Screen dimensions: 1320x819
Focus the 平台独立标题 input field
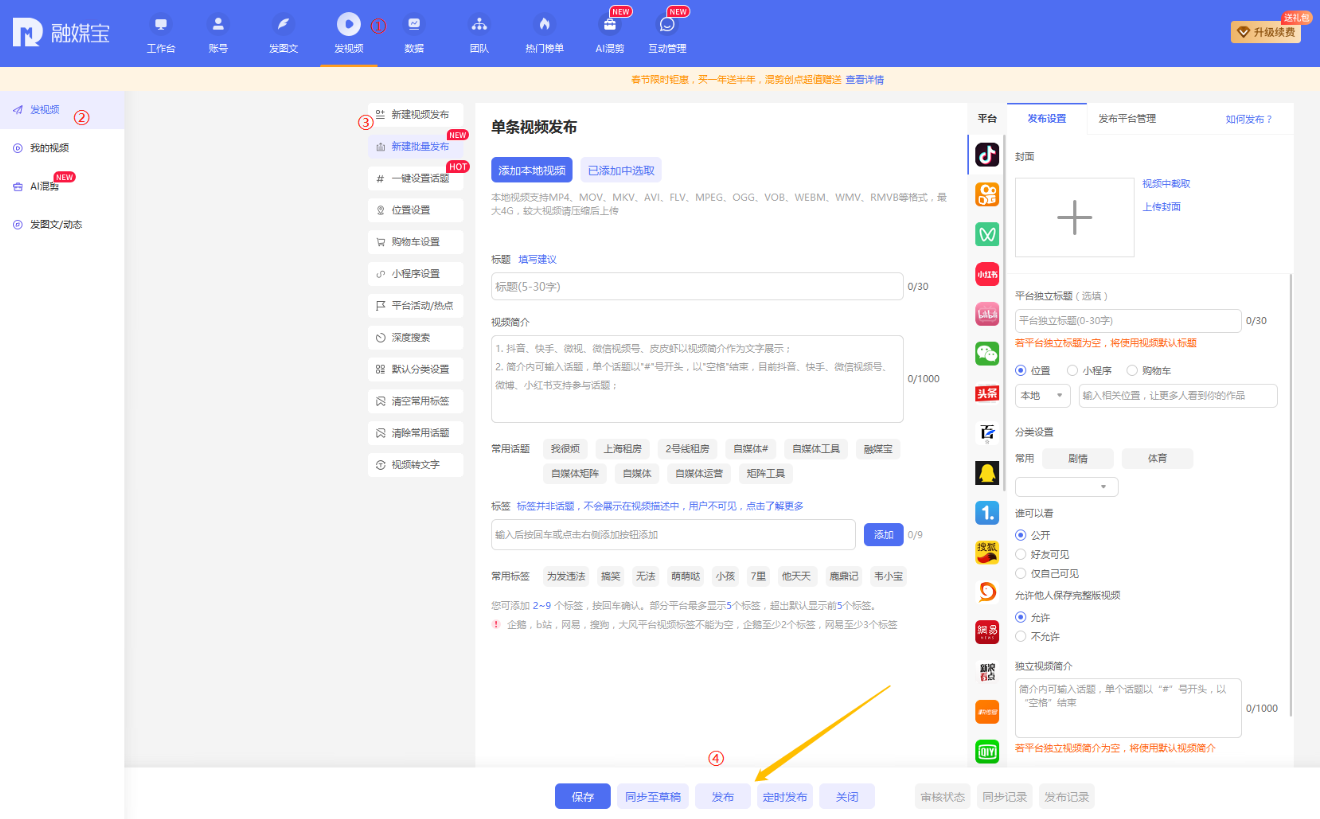pyautogui.click(x=1128, y=321)
